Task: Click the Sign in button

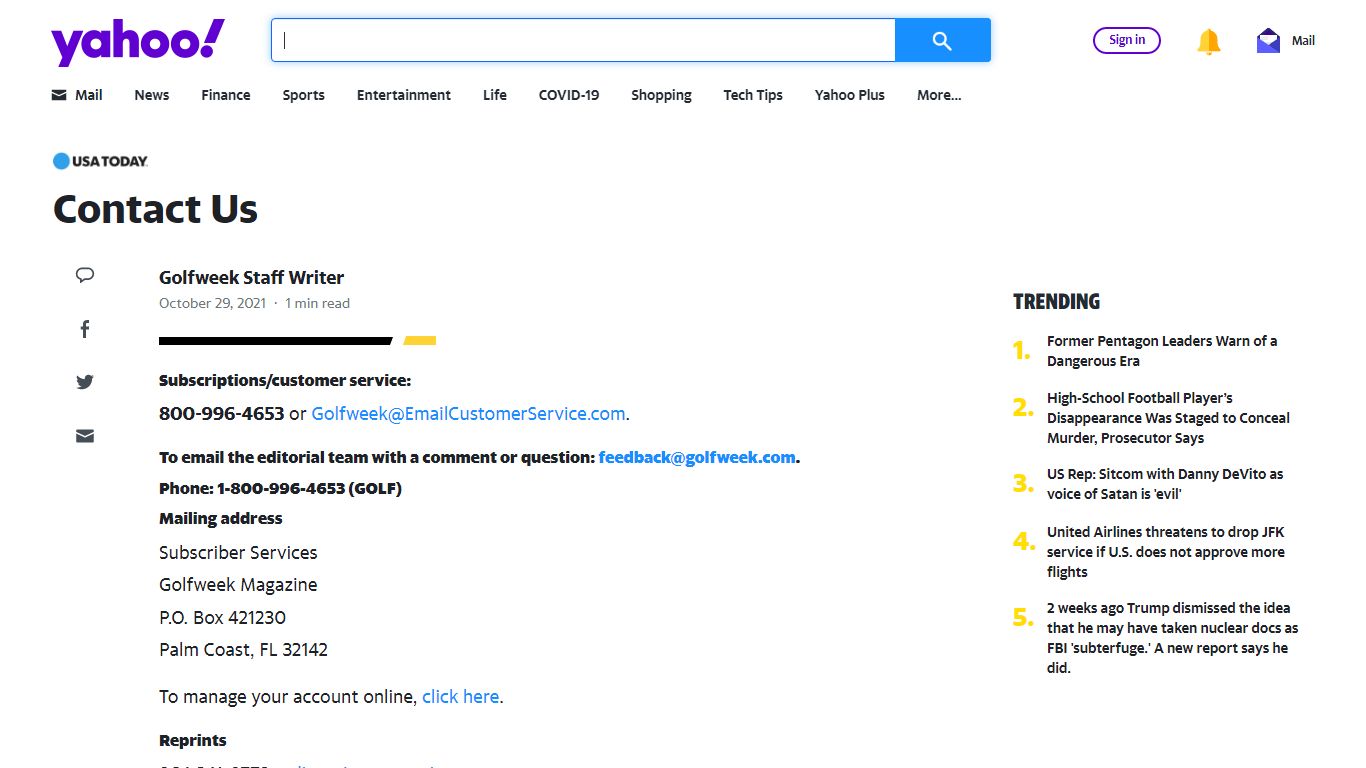Action: [1127, 40]
